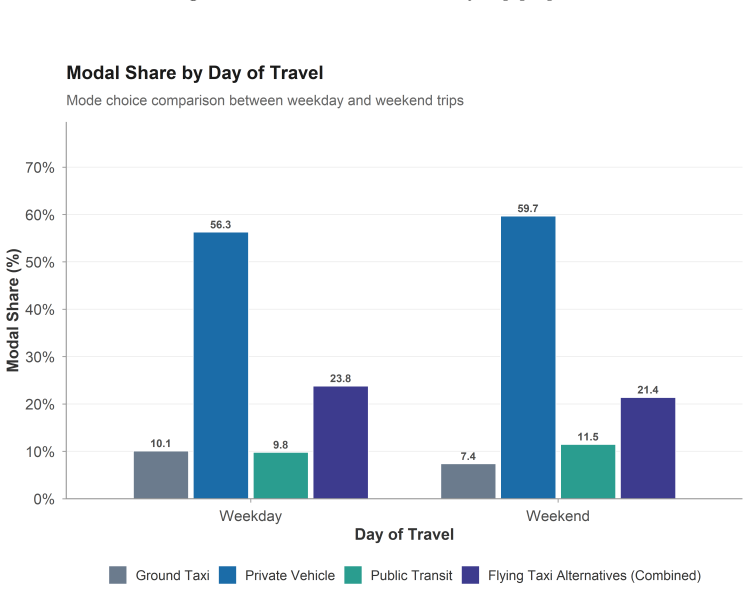This screenshot has height=590, width=749.
Task: Click the Day of Travel axis title
Action: tap(404, 534)
